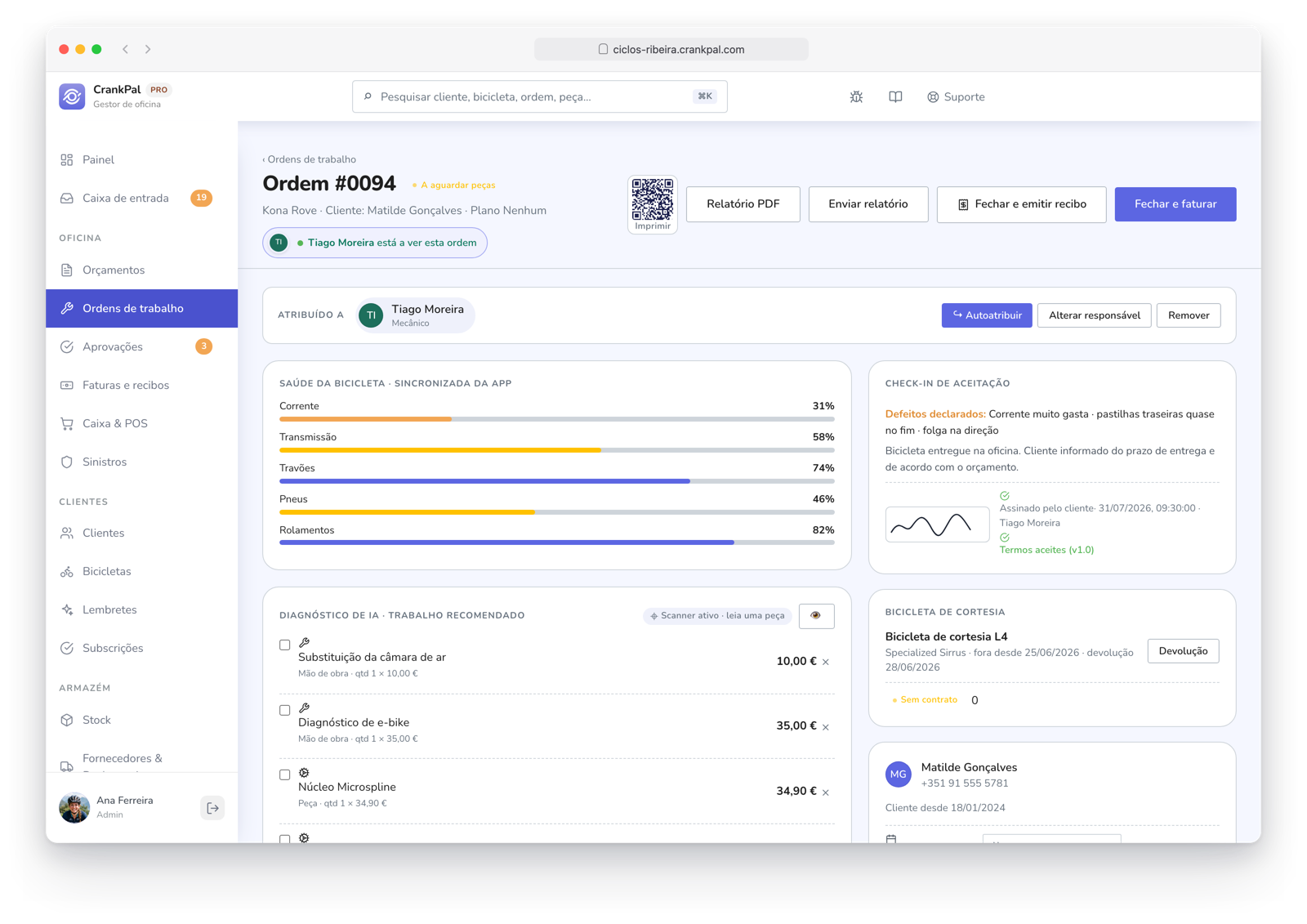
Task: Click the Bicicletas bike icon
Action: pyautogui.click(x=67, y=571)
